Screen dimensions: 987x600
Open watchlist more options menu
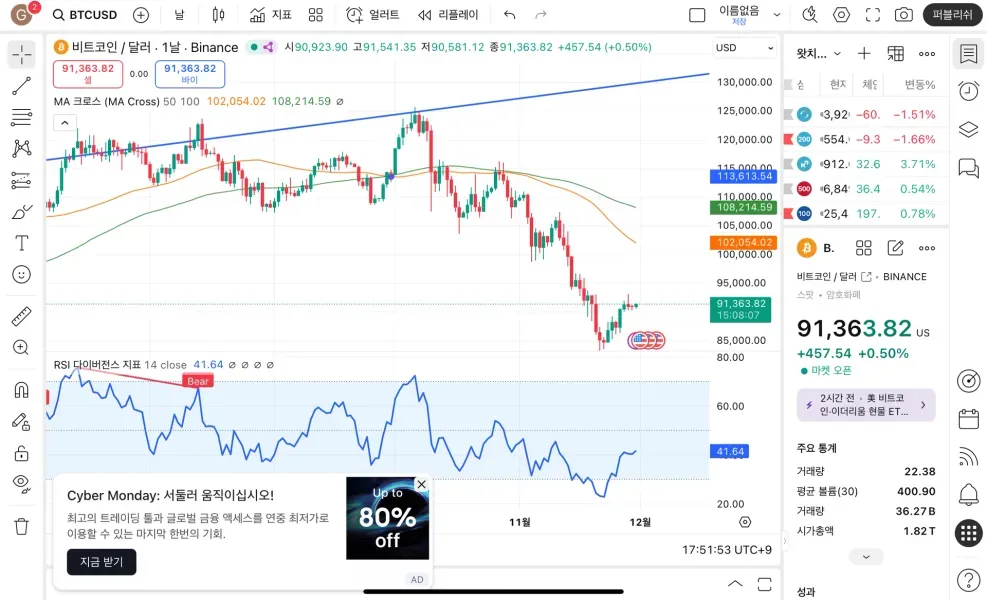(x=927, y=54)
